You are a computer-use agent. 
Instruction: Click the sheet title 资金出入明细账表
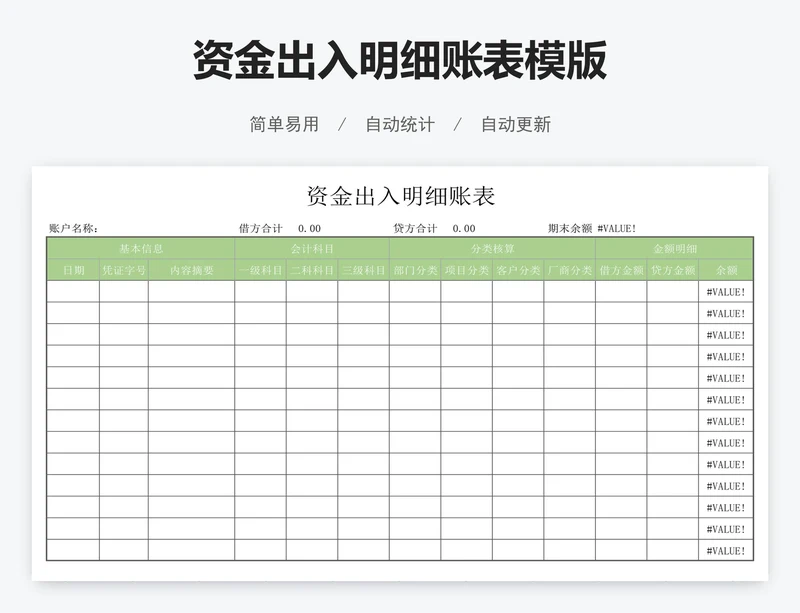401,197
